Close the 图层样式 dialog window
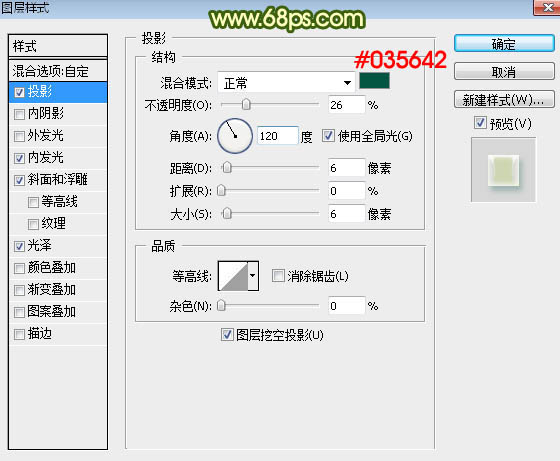560x461 pixels. coord(546,7)
